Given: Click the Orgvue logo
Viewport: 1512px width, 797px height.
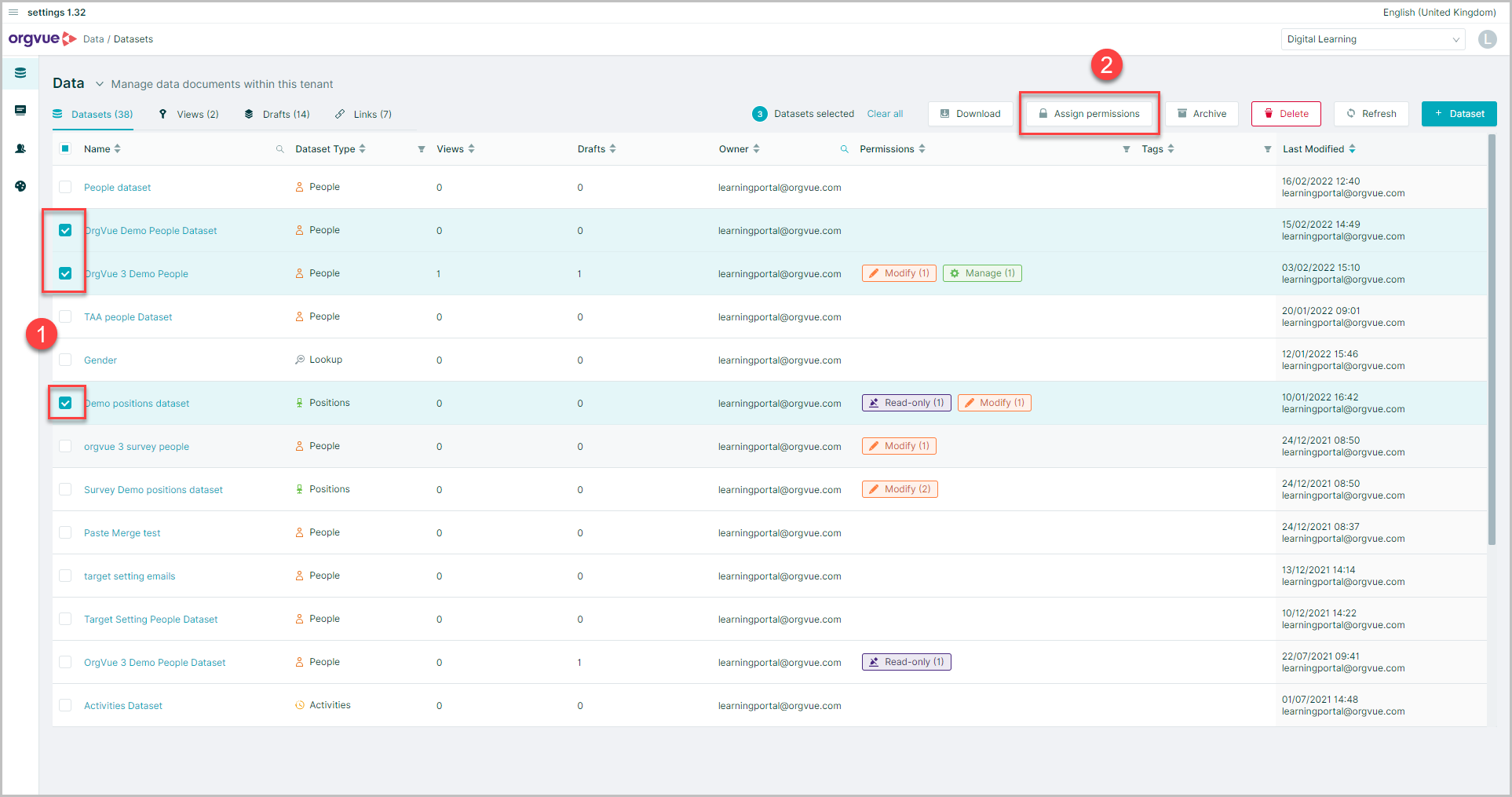Looking at the screenshot, I should 42,39.
